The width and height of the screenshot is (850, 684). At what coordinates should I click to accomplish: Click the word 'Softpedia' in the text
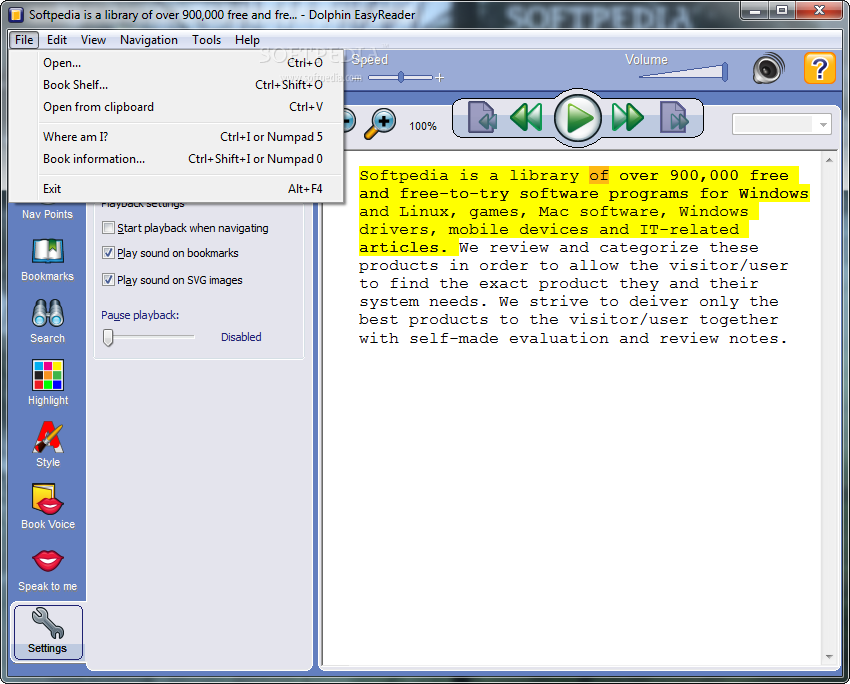tap(404, 175)
